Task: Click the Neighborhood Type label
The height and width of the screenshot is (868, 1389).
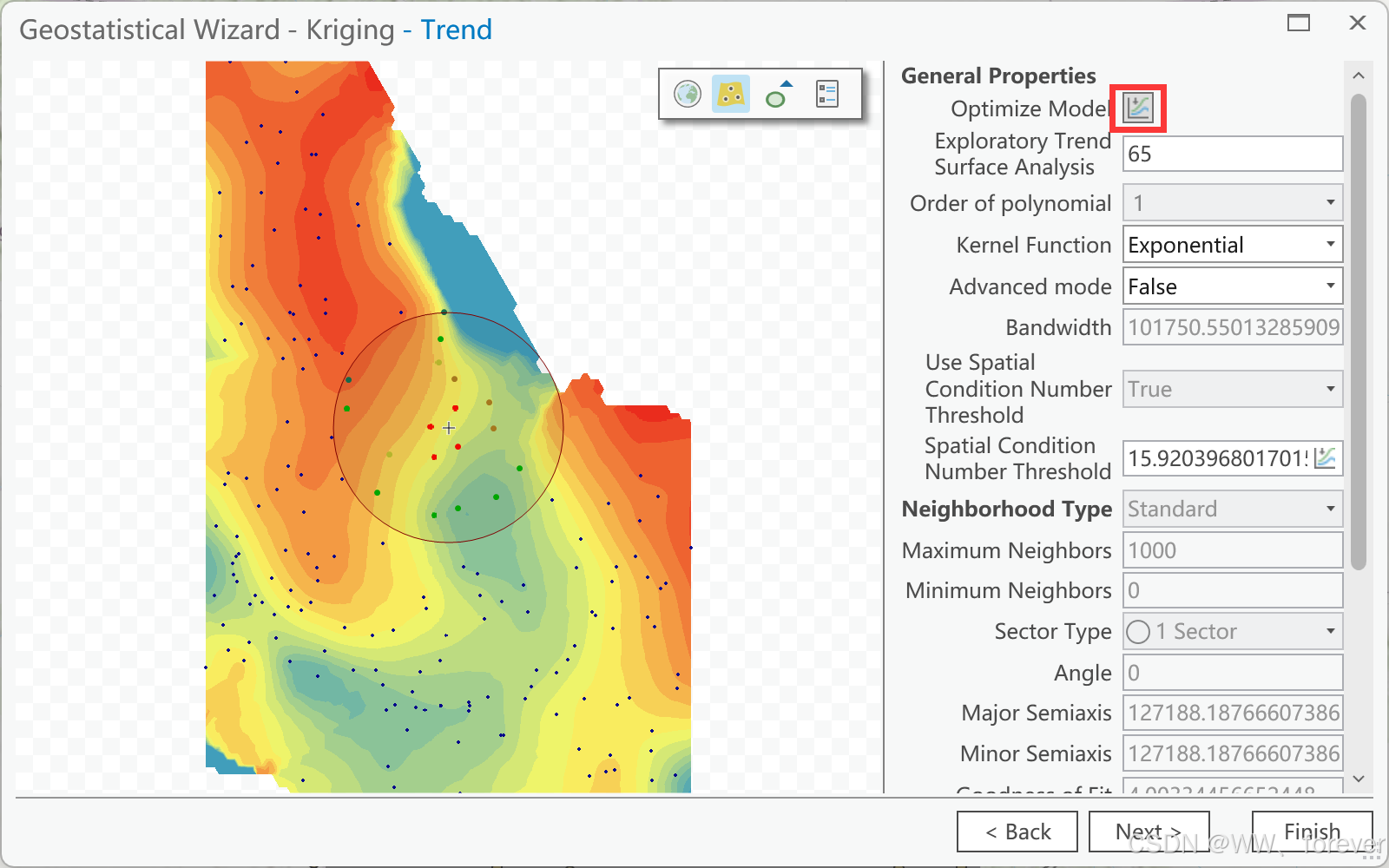Action: 1007,509
